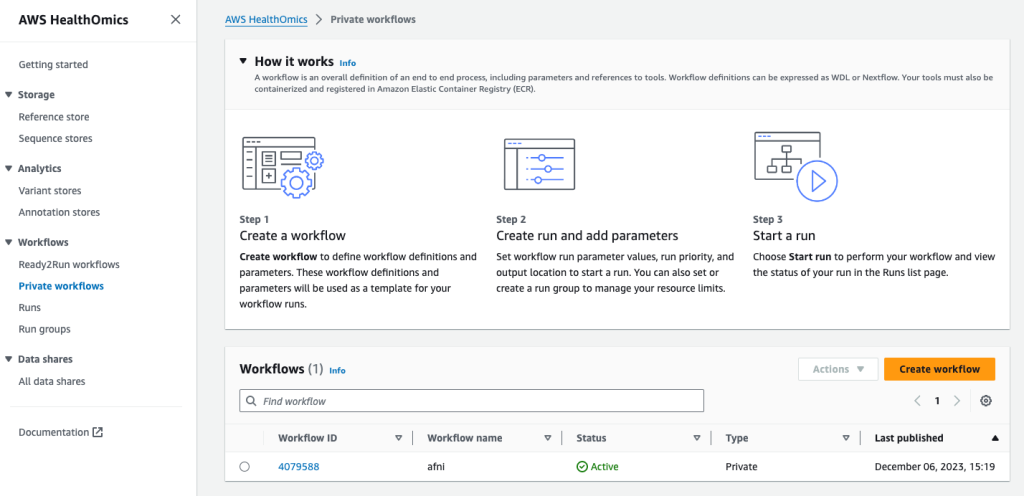Collapse the How it works section
This screenshot has width=1024, height=496.
243,61
